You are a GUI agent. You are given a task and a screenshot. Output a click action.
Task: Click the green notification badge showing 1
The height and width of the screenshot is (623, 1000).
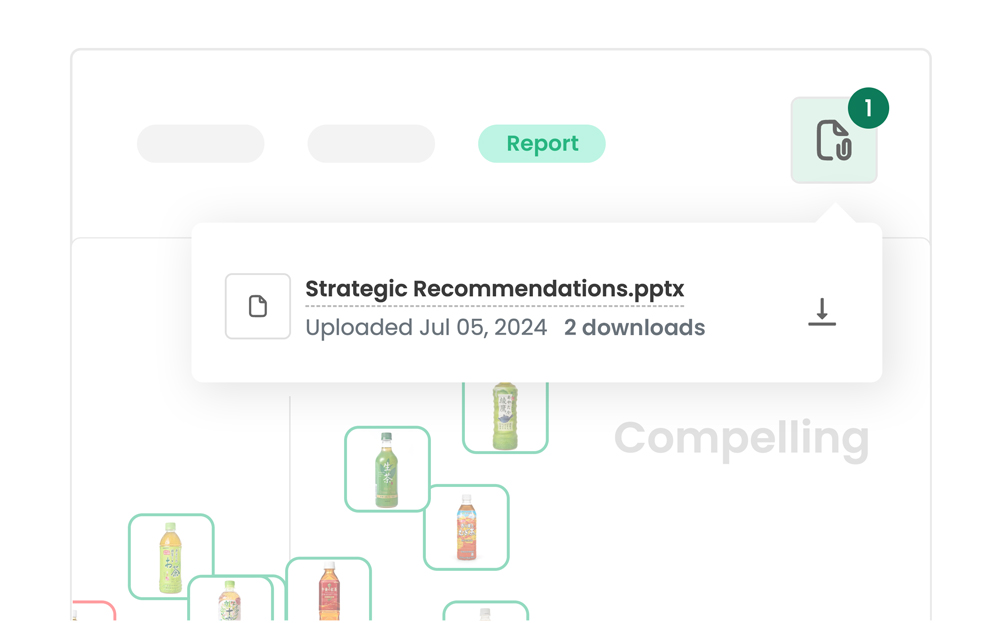pyautogui.click(x=868, y=108)
